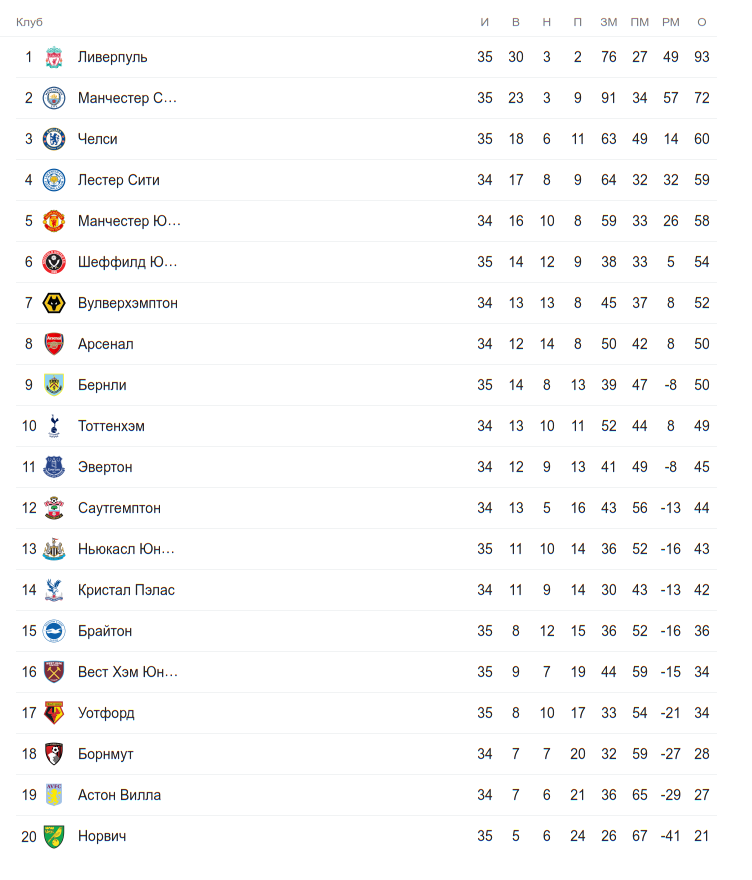Image resolution: width=752 pixels, height=880 pixels.
Task: Click the Клуб column header
Action: 29,22
